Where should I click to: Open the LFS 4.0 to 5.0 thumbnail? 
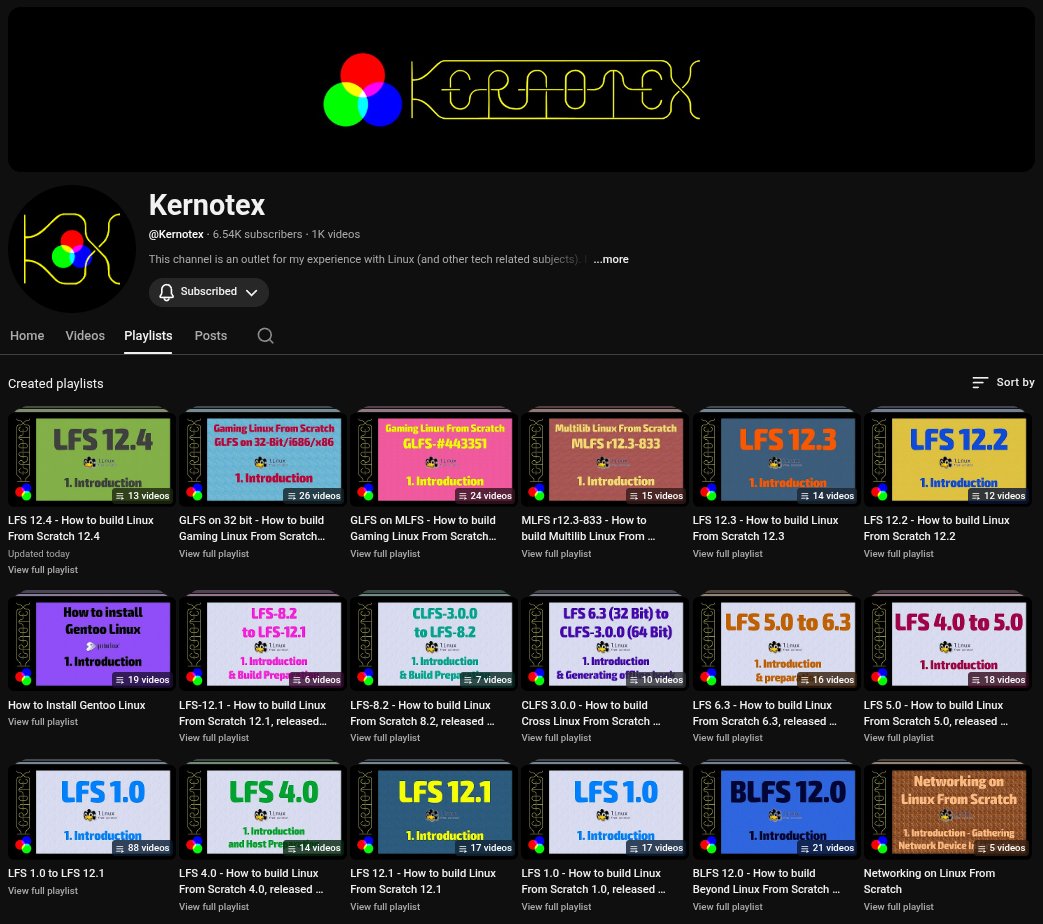click(947, 643)
